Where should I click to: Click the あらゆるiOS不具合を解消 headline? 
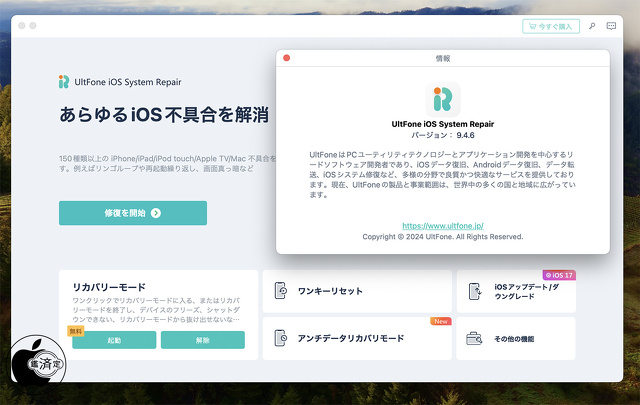tap(164, 114)
